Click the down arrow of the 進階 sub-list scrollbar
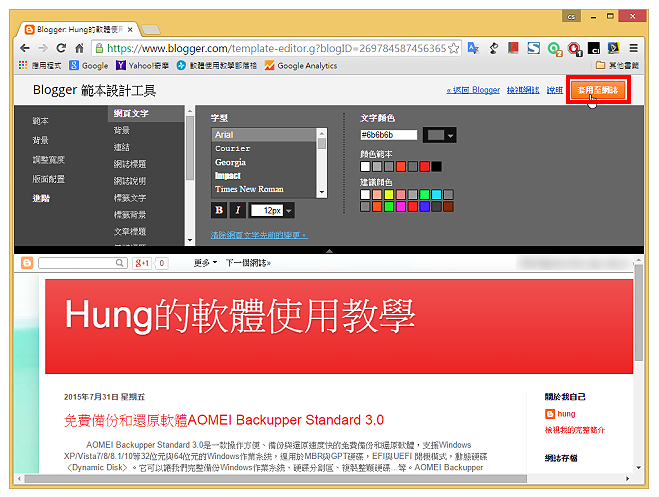 pyautogui.click(x=190, y=240)
